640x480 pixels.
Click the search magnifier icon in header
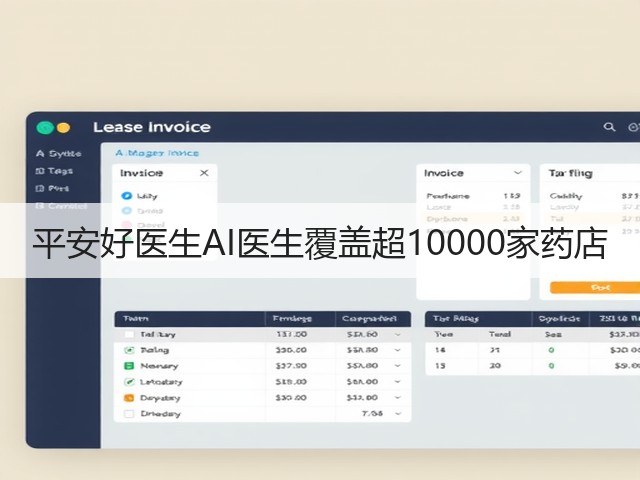point(609,127)
